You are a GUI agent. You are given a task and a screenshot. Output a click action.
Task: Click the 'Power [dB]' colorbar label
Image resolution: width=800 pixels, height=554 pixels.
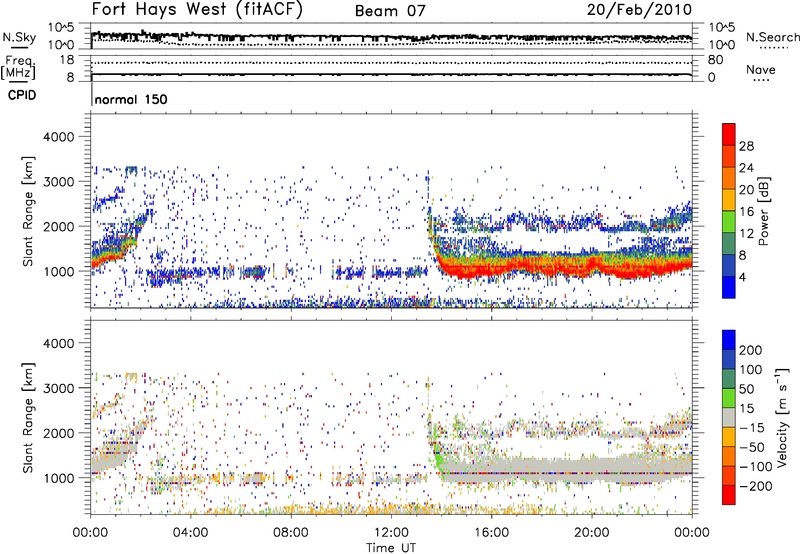(763, 211)
